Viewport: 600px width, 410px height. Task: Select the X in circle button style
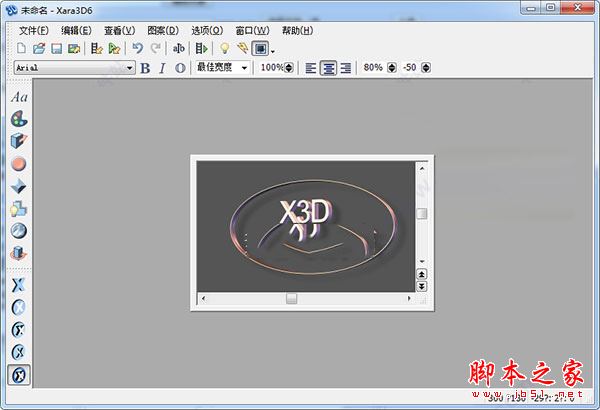click(x=18, y=307)
